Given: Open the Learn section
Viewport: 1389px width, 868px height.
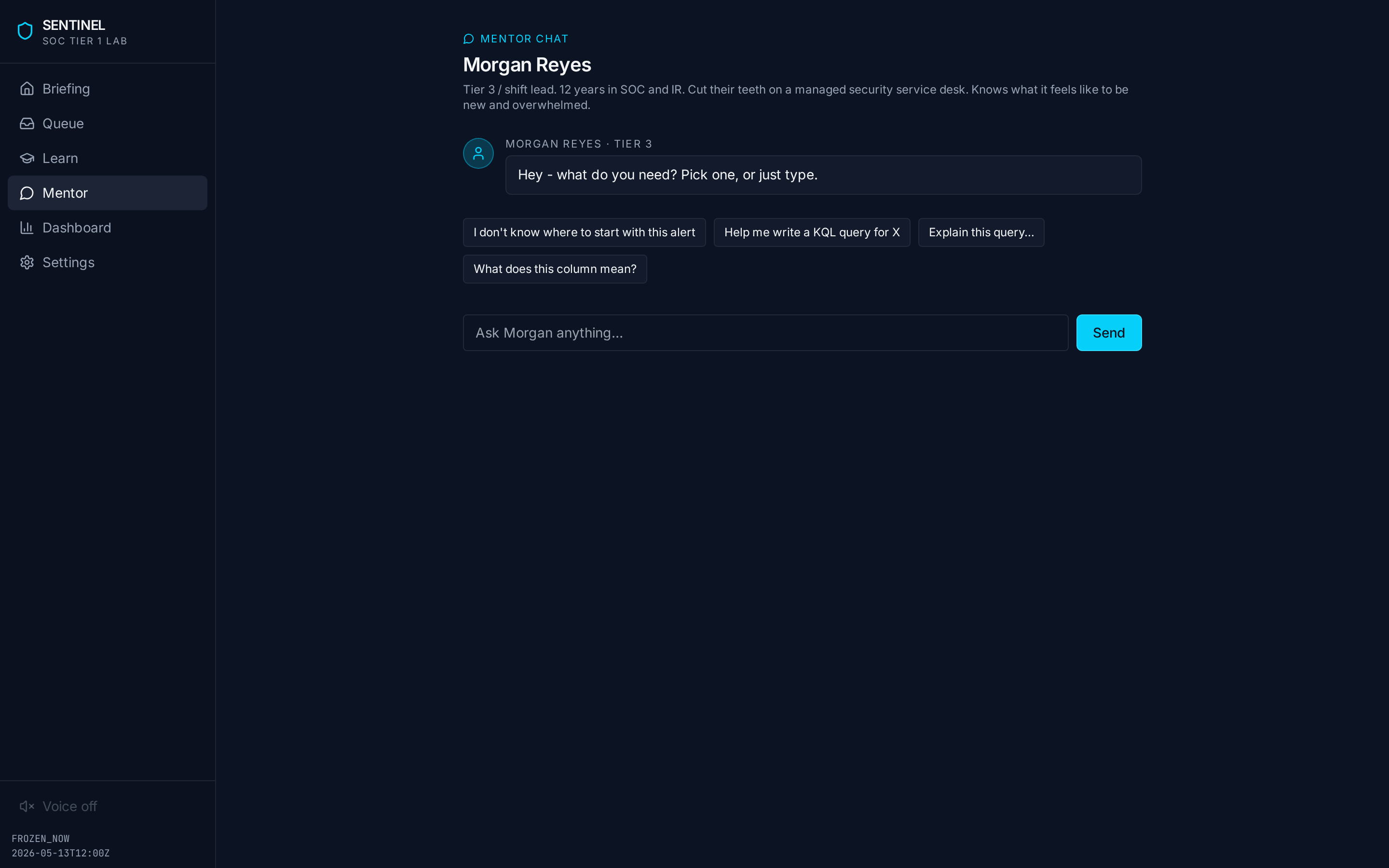Looking at the screenshot, I should click(108, 158).
